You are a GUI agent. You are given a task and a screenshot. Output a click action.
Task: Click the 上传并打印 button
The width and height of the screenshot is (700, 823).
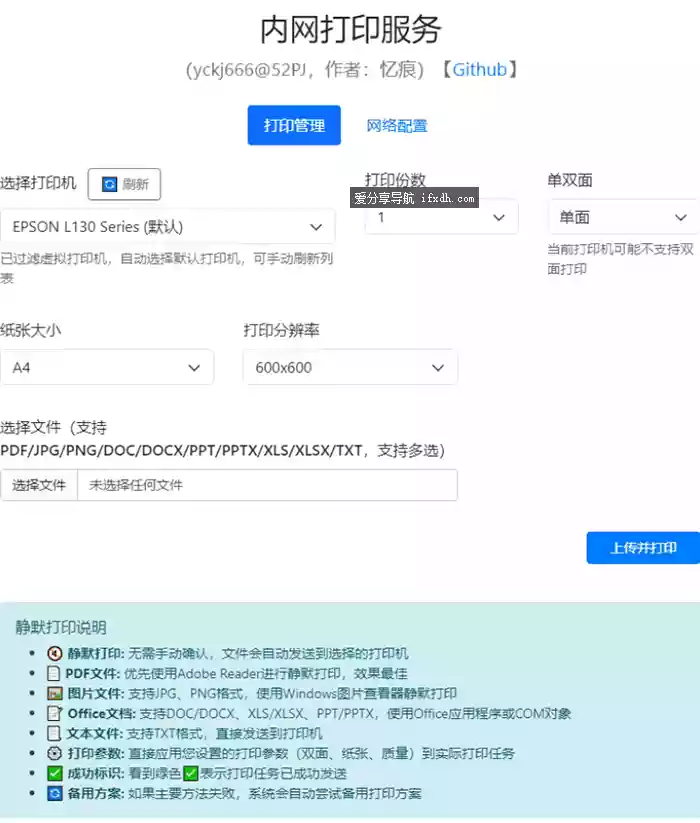[x=643, y=548]
